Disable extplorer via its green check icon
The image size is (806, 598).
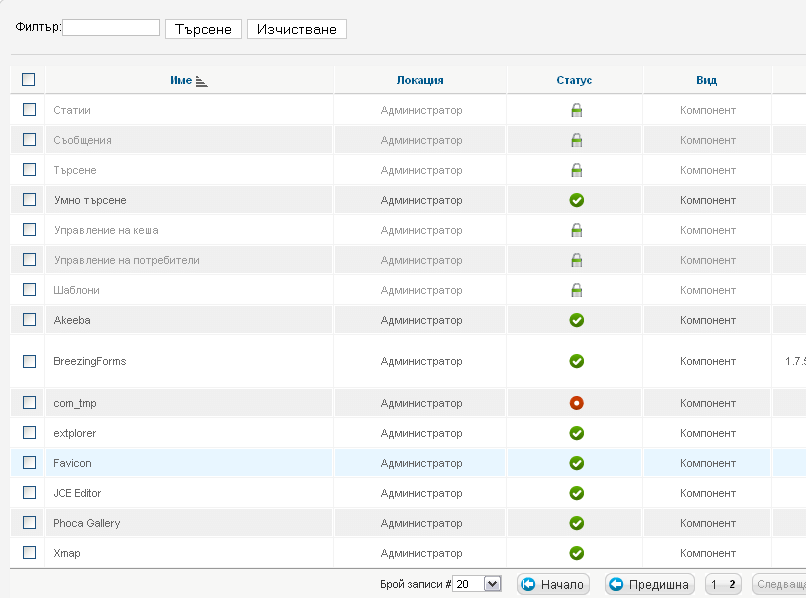[x=576, y=433]
